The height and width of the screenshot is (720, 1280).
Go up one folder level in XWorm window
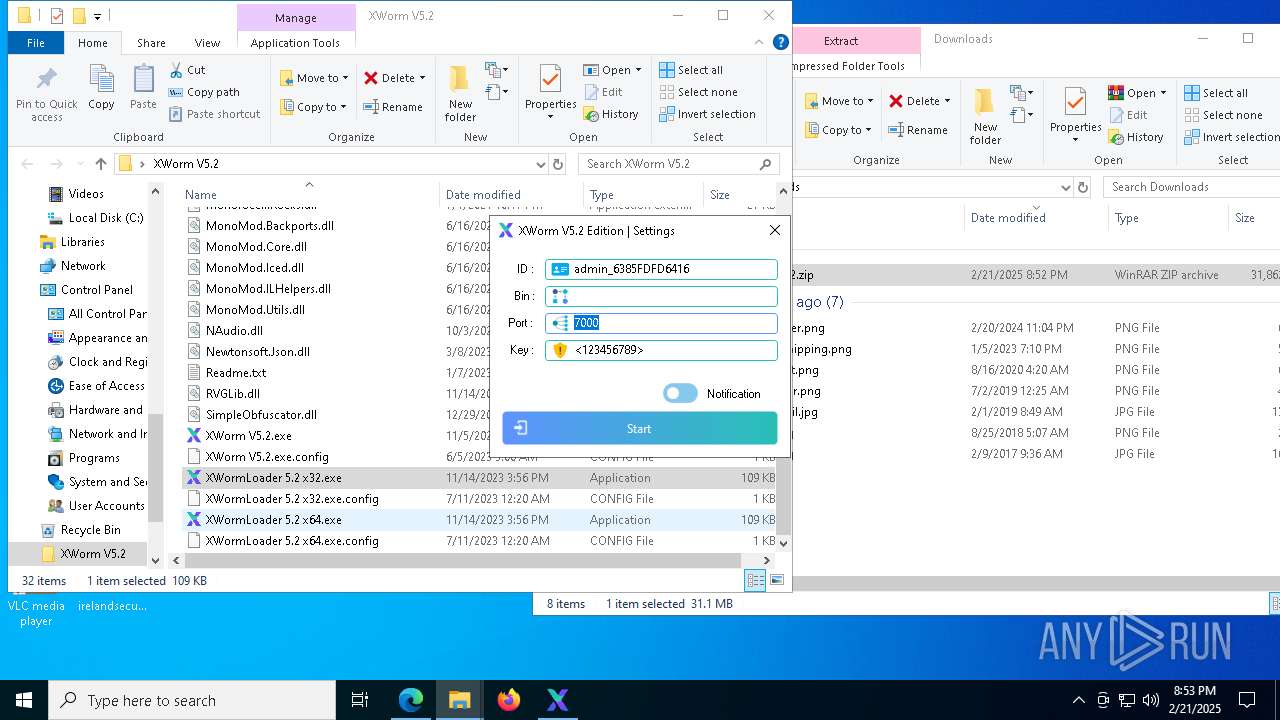(x=101, y=164)
